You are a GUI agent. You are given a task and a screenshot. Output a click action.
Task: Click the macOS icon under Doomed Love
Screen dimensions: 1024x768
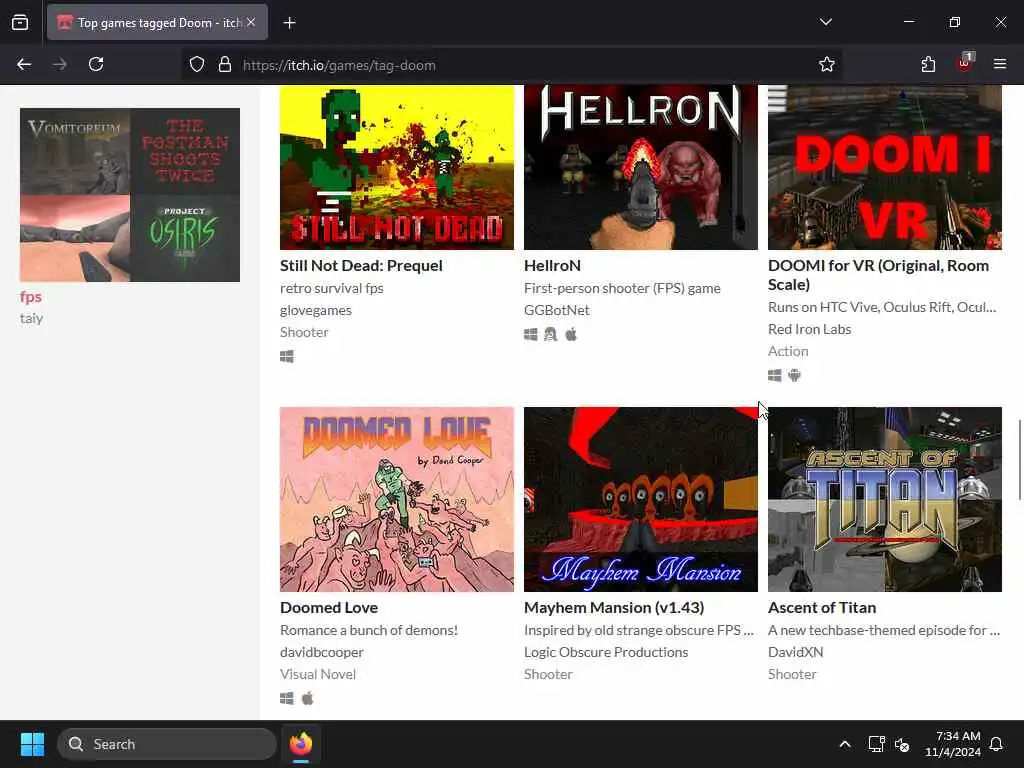point(308,698)
